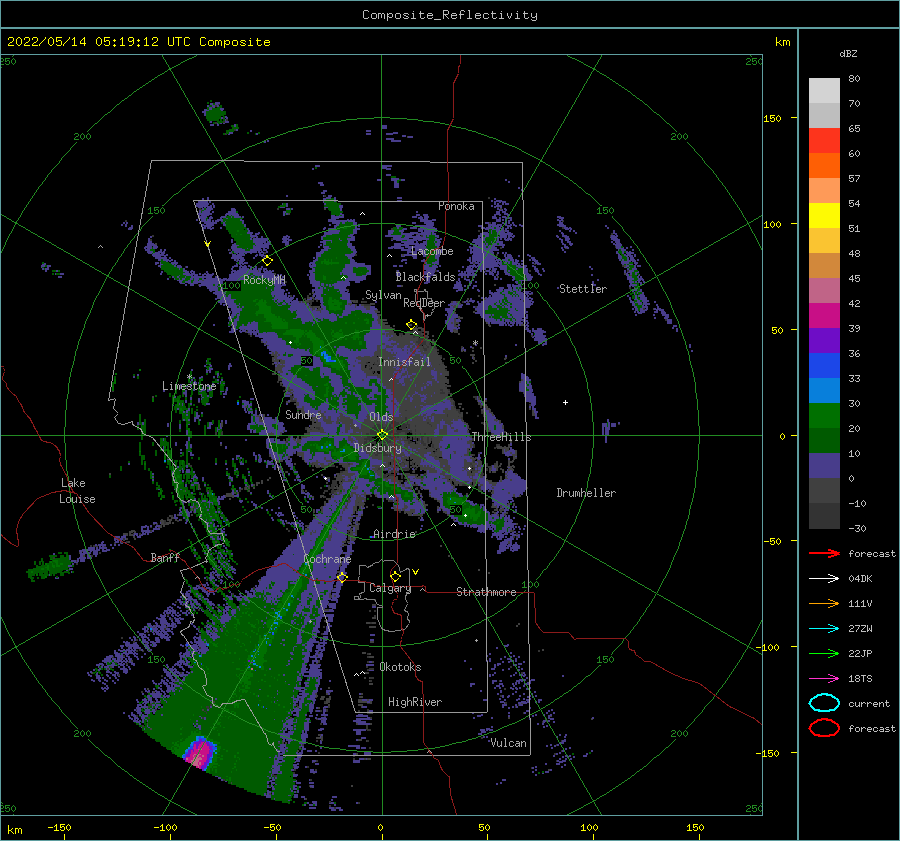Image resolution: width=900 pixels, height=841 pixels.
Task: Click the Drumheller label
Action: click(x=586, y=493)
